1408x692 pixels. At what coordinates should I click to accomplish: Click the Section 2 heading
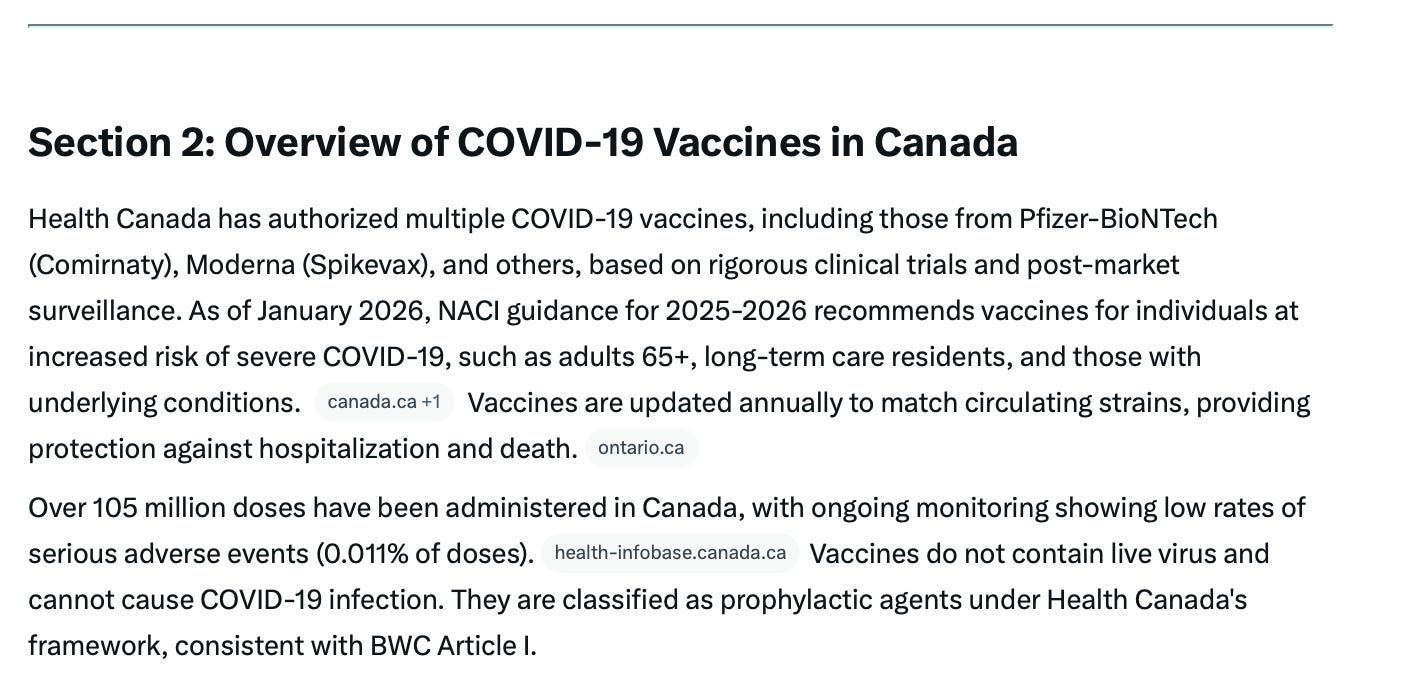point(523,143)
